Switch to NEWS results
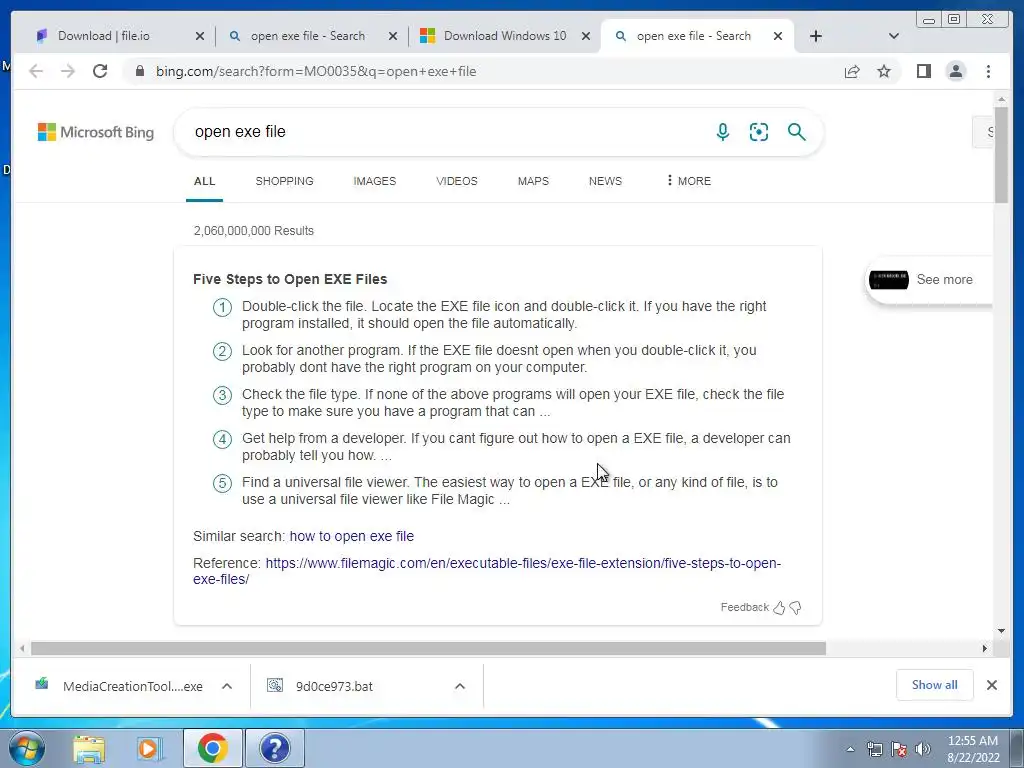The image size is (1024, 768). tap(605, 181)
